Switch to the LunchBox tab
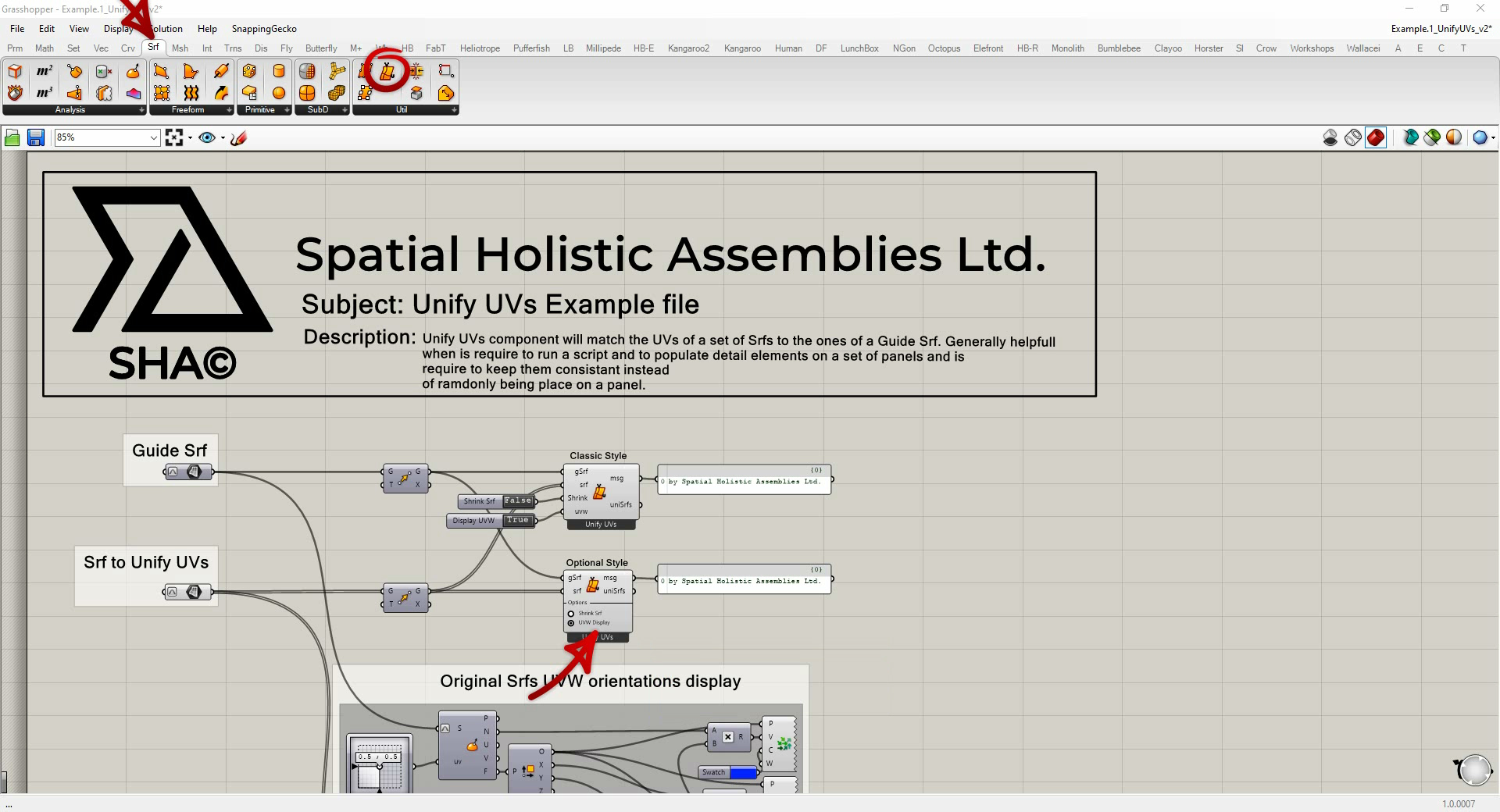Screen dimensions: 1500x812 [x=859, y=48]
